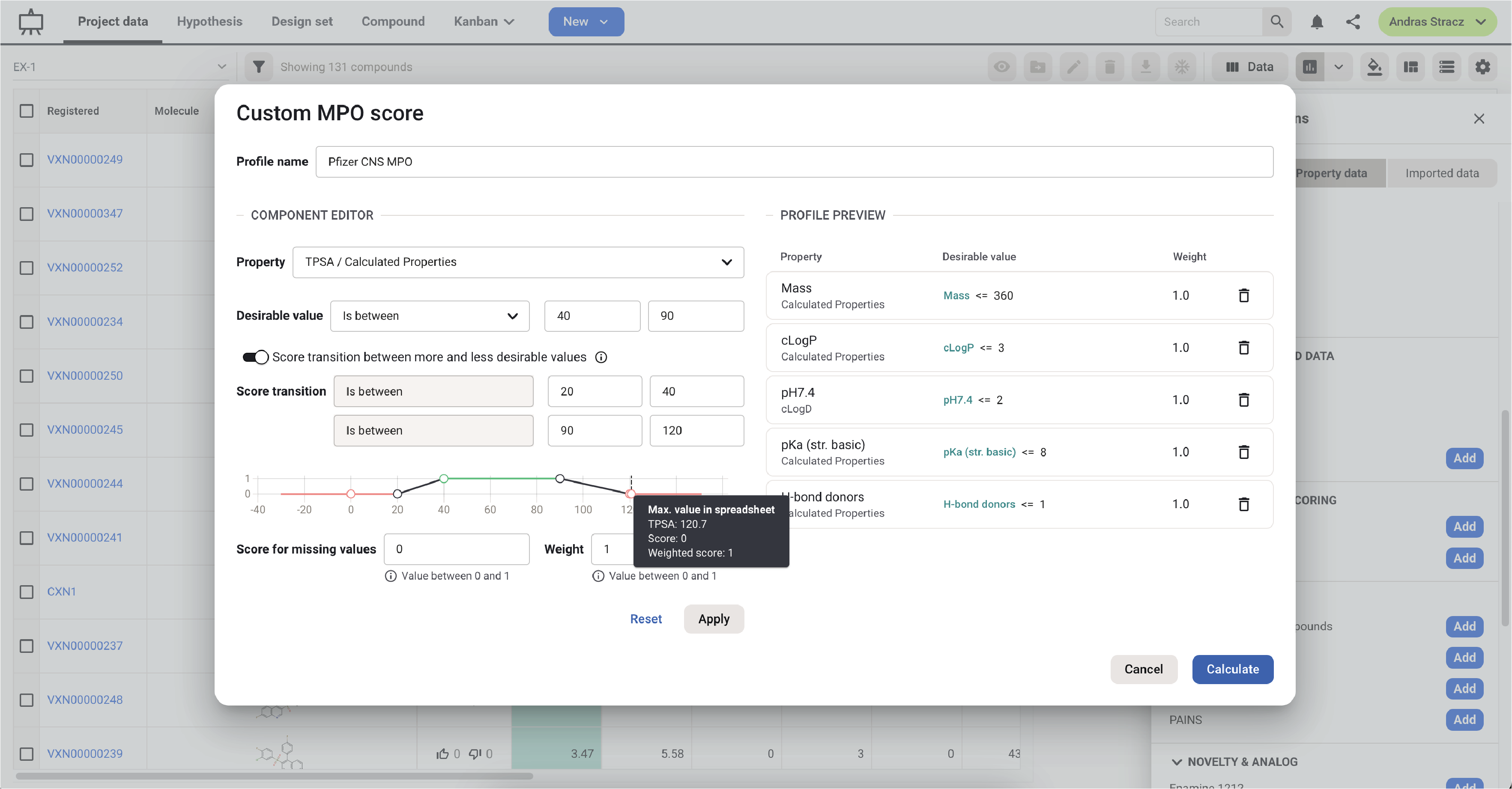This screenshot has width=1512, height=789.
Task: Toggle score transition switch off
Action: 255,357
